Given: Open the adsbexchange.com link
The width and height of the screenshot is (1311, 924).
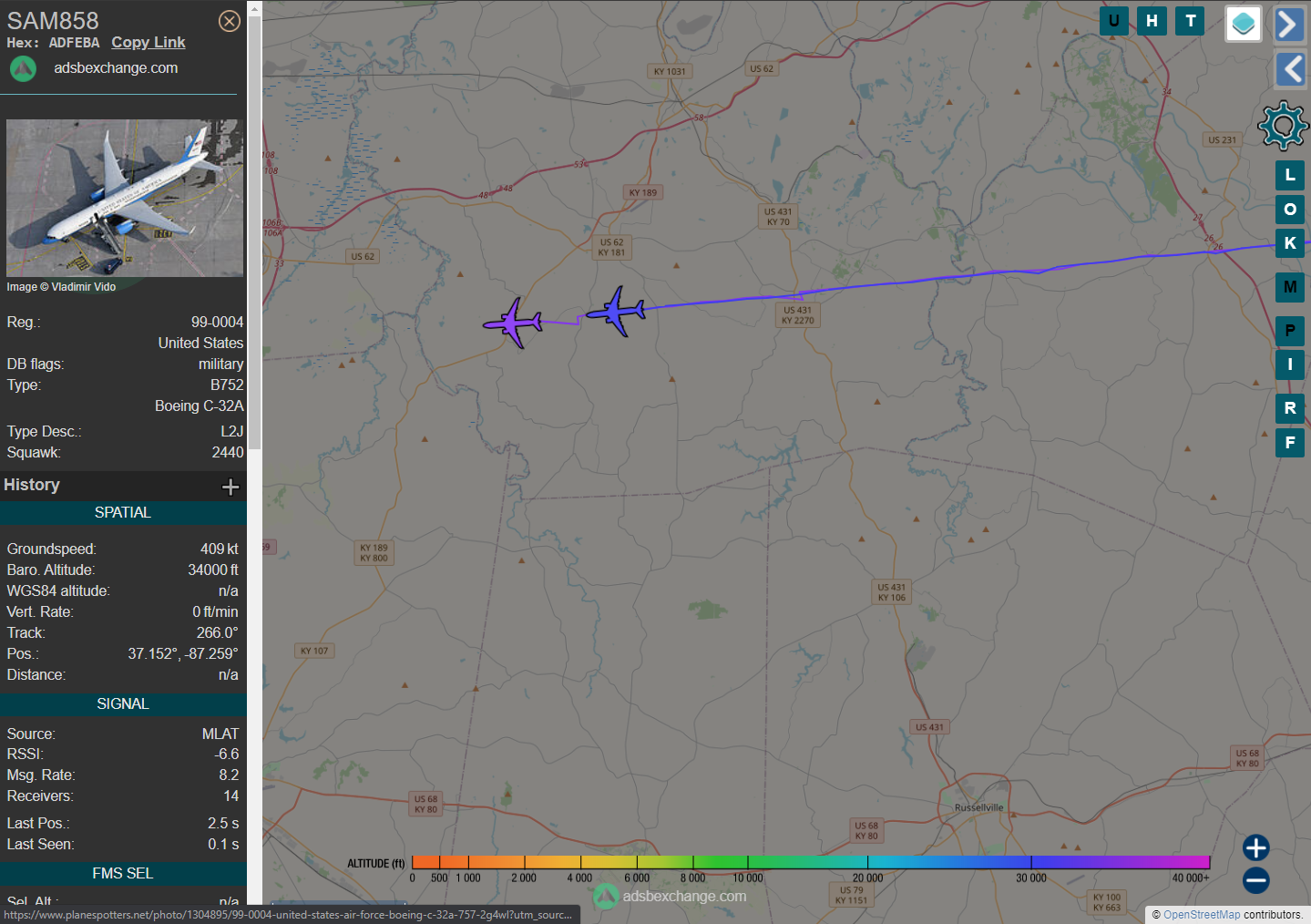Looking at the screenshot, I should (116, 68).
